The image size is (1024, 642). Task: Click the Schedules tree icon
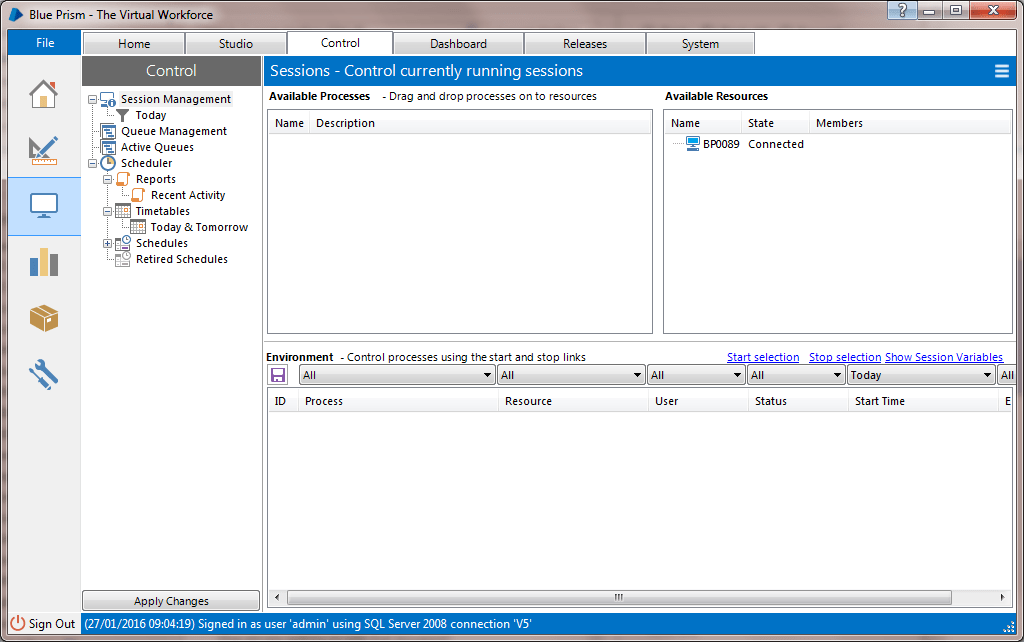point(123,243)
